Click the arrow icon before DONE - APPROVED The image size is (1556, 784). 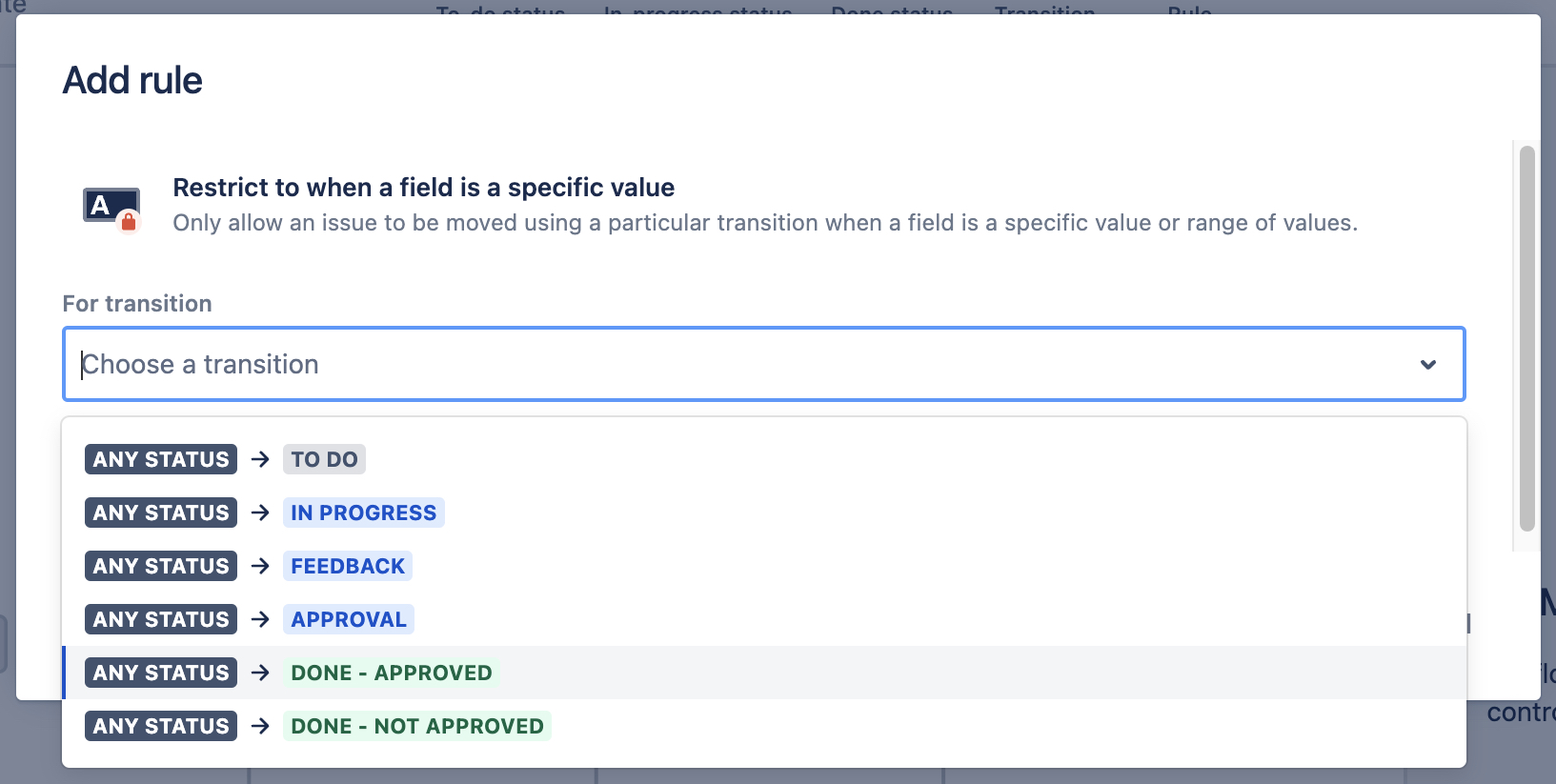(260, 673)
